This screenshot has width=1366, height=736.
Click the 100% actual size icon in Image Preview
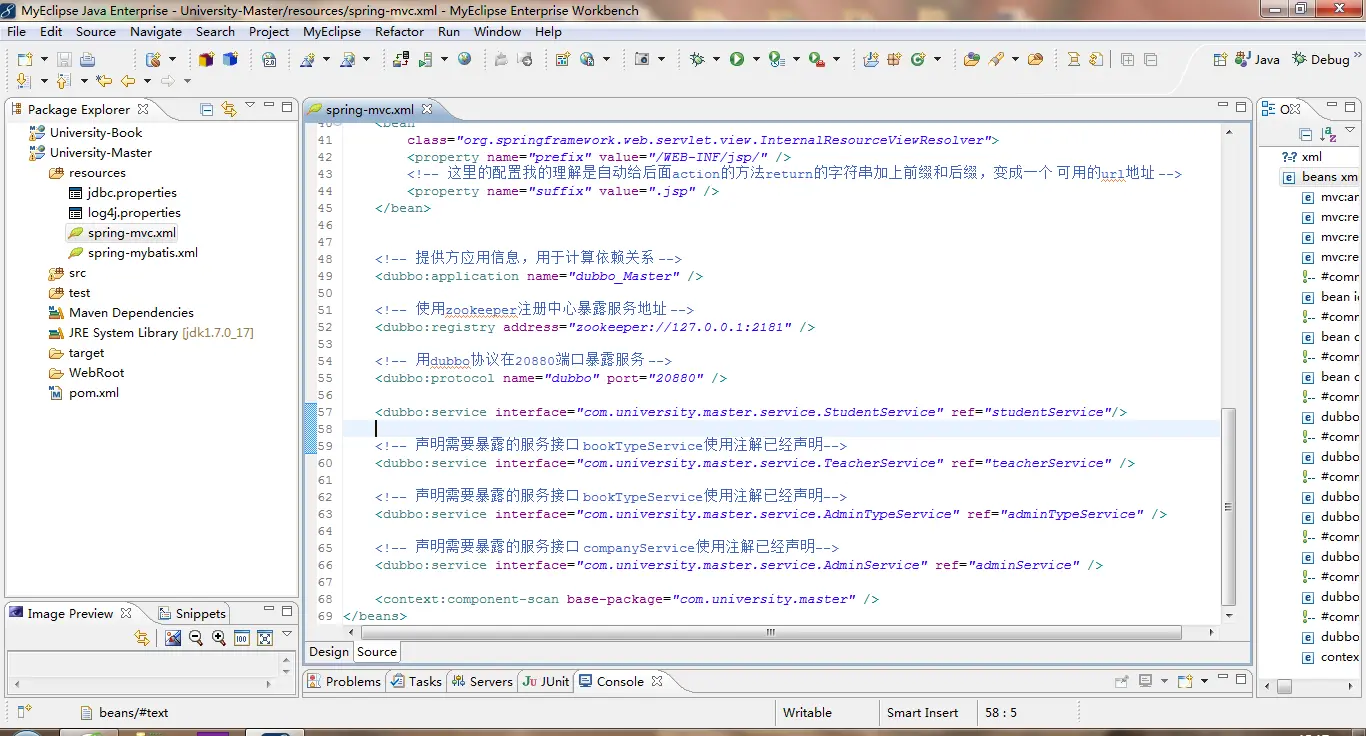pyautogui.click(x=242, y=638)
